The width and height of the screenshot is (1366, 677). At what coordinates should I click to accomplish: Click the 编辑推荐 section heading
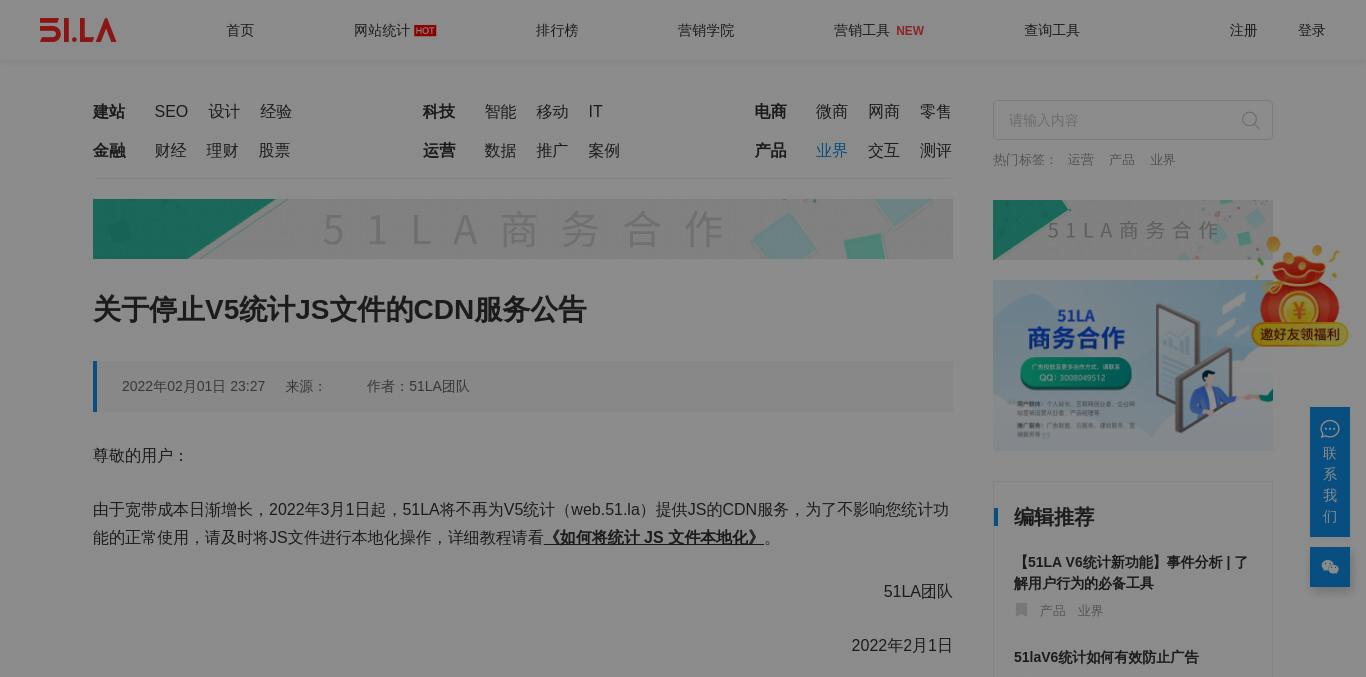(x=1054, y=517)
